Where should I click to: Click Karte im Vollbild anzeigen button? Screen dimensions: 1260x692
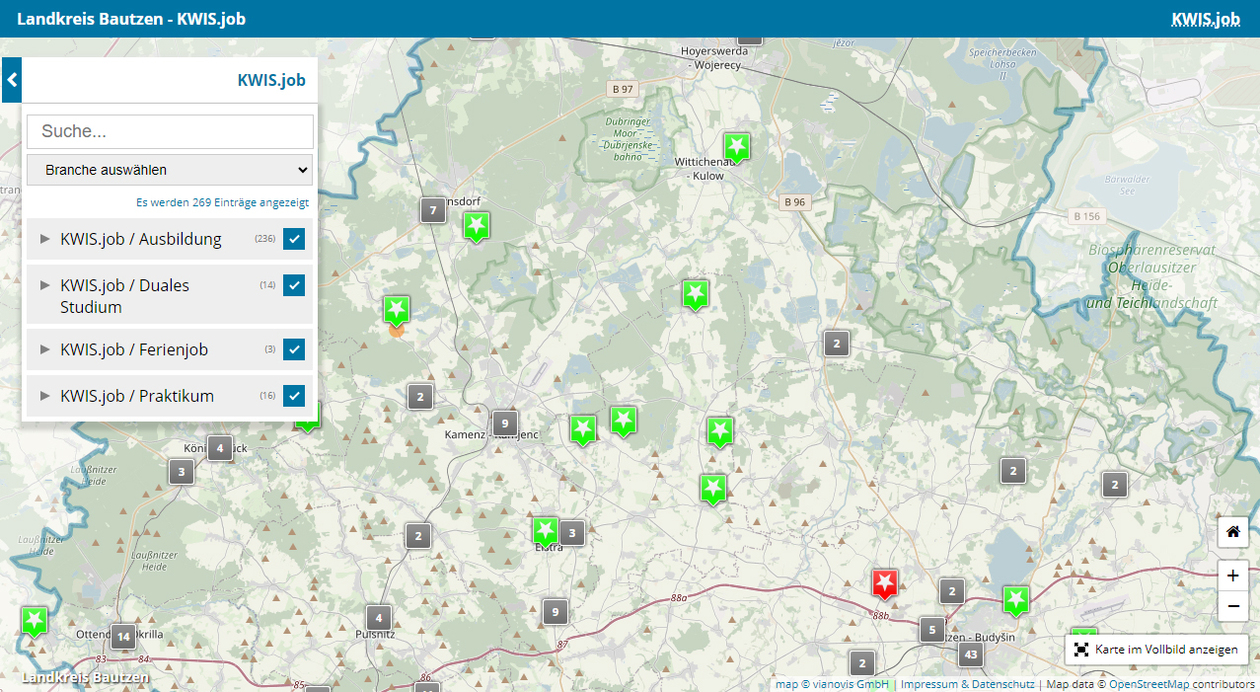pos(1157,649)
